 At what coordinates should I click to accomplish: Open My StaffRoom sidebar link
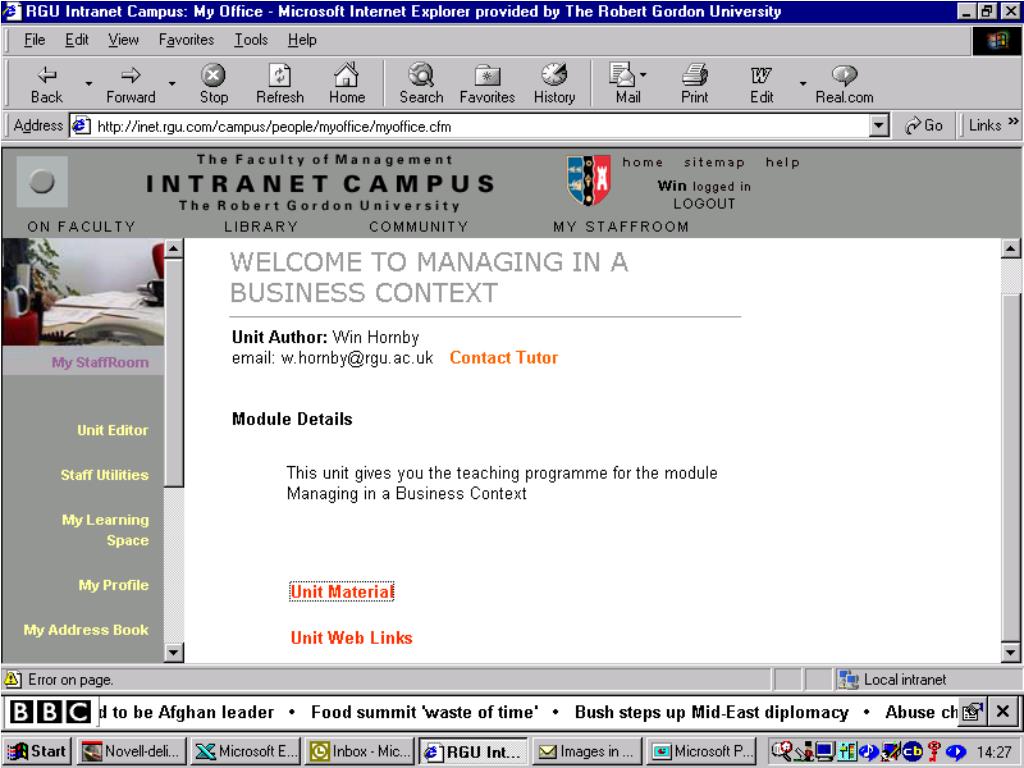(x=100, y=362)
